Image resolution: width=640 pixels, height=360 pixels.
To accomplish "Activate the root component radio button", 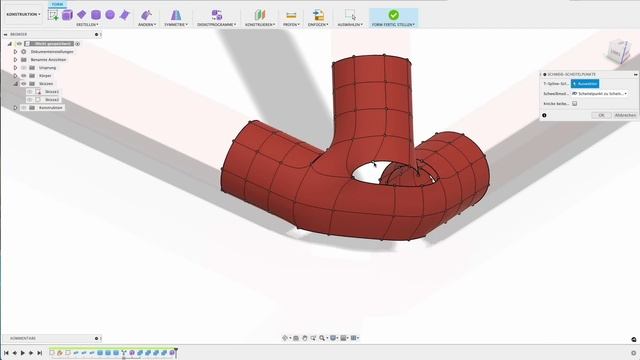I will (78, 44).
